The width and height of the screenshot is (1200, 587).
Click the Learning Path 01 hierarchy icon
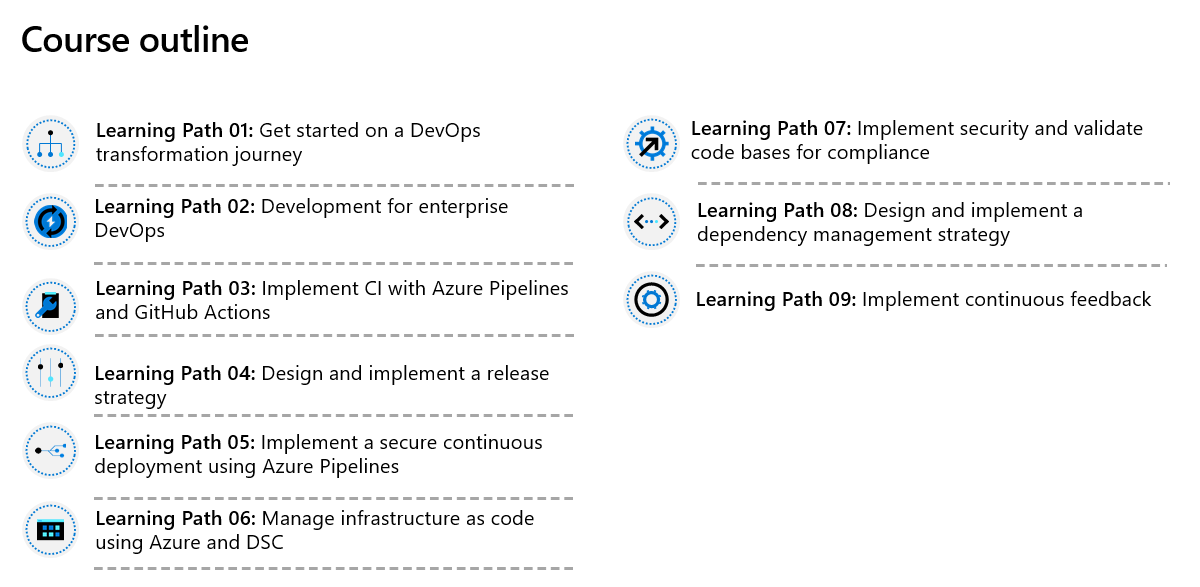tap(50, 144)
